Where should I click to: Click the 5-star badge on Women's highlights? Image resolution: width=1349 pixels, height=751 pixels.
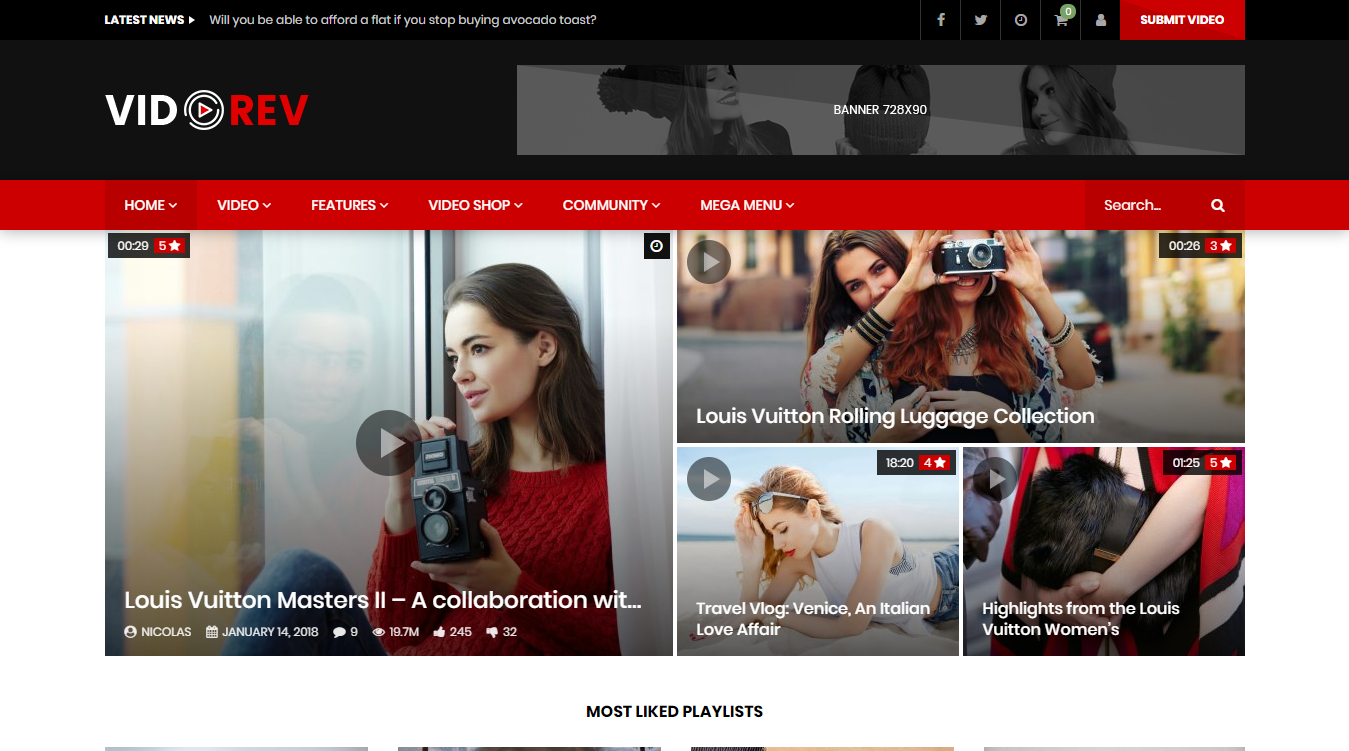[x=1220, y=463]
